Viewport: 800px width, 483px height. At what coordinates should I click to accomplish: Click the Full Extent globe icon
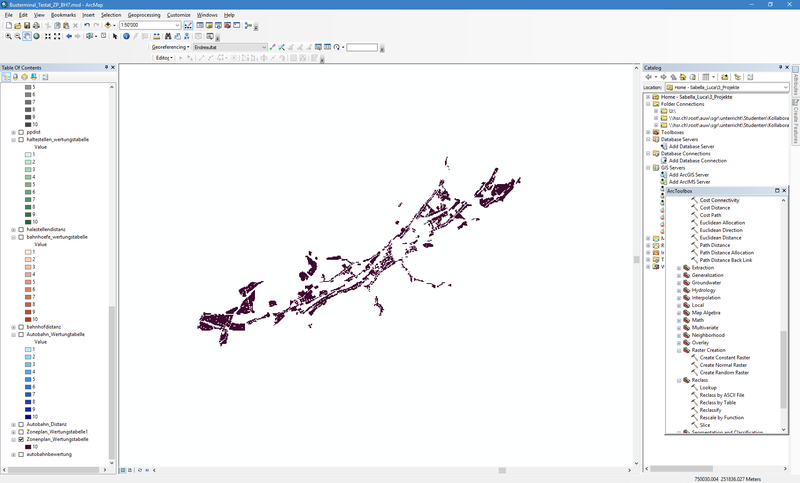(x=36, y=36)
